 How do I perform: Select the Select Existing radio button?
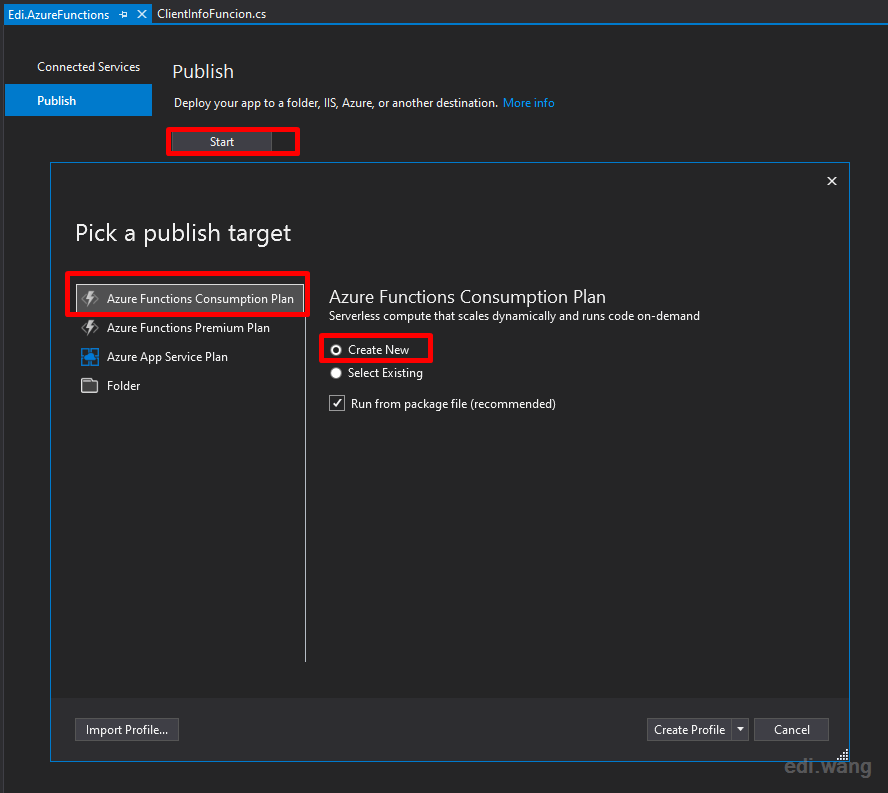(x=336, y=373)
